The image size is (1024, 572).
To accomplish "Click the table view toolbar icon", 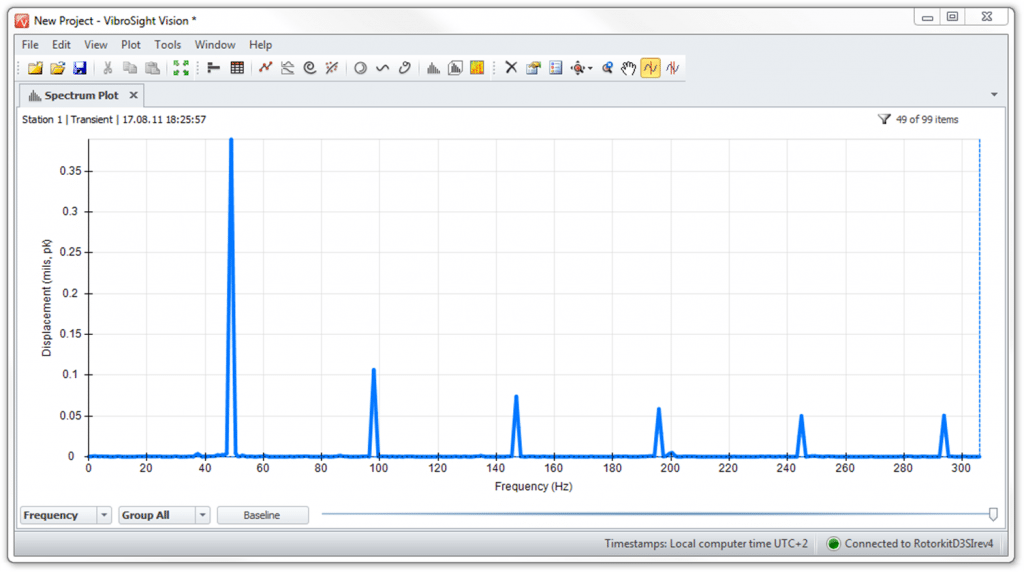I will [x=237, y=68].
